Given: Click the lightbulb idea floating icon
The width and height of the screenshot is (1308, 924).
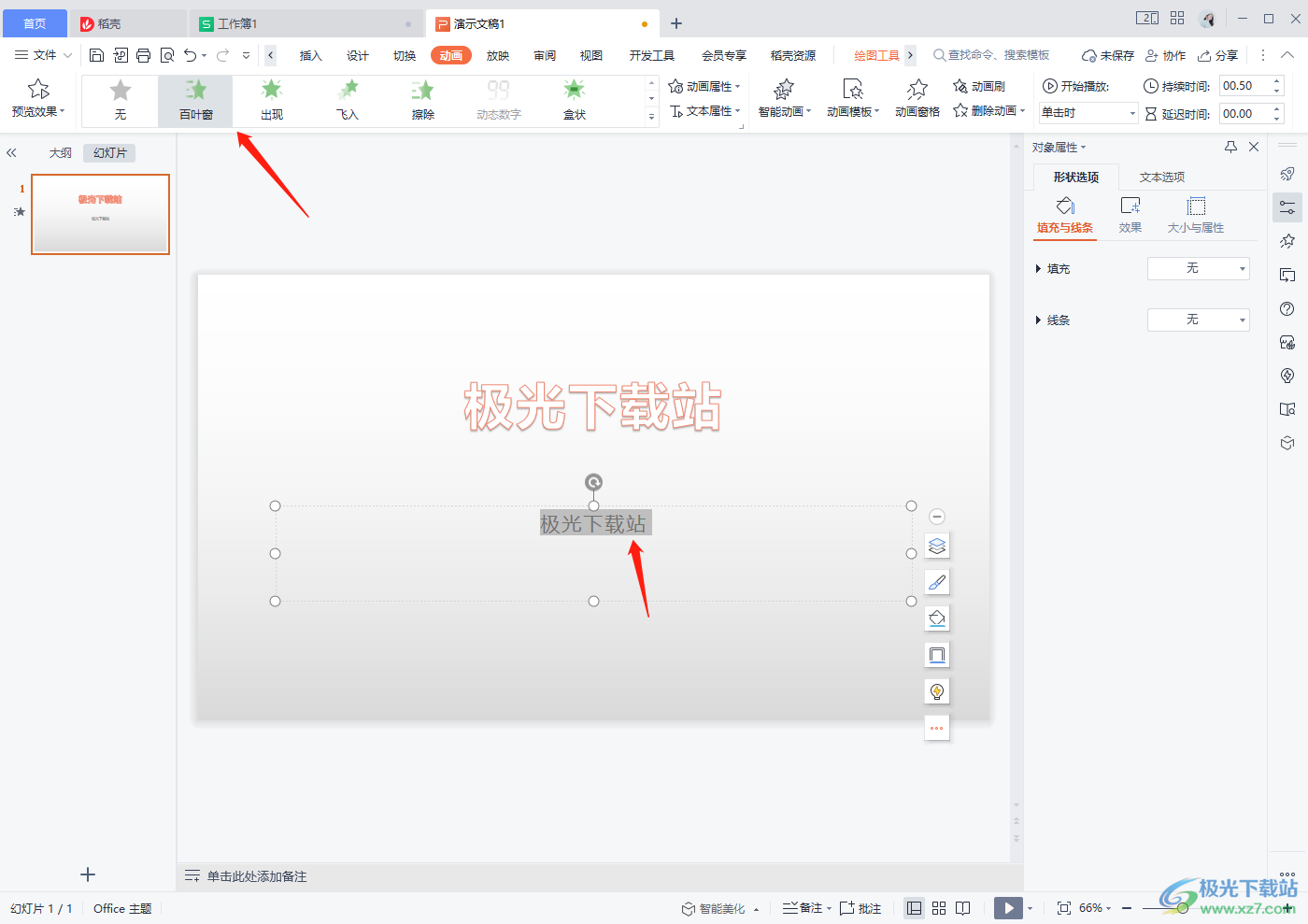Looking at the screenshot, I should 937,691.
